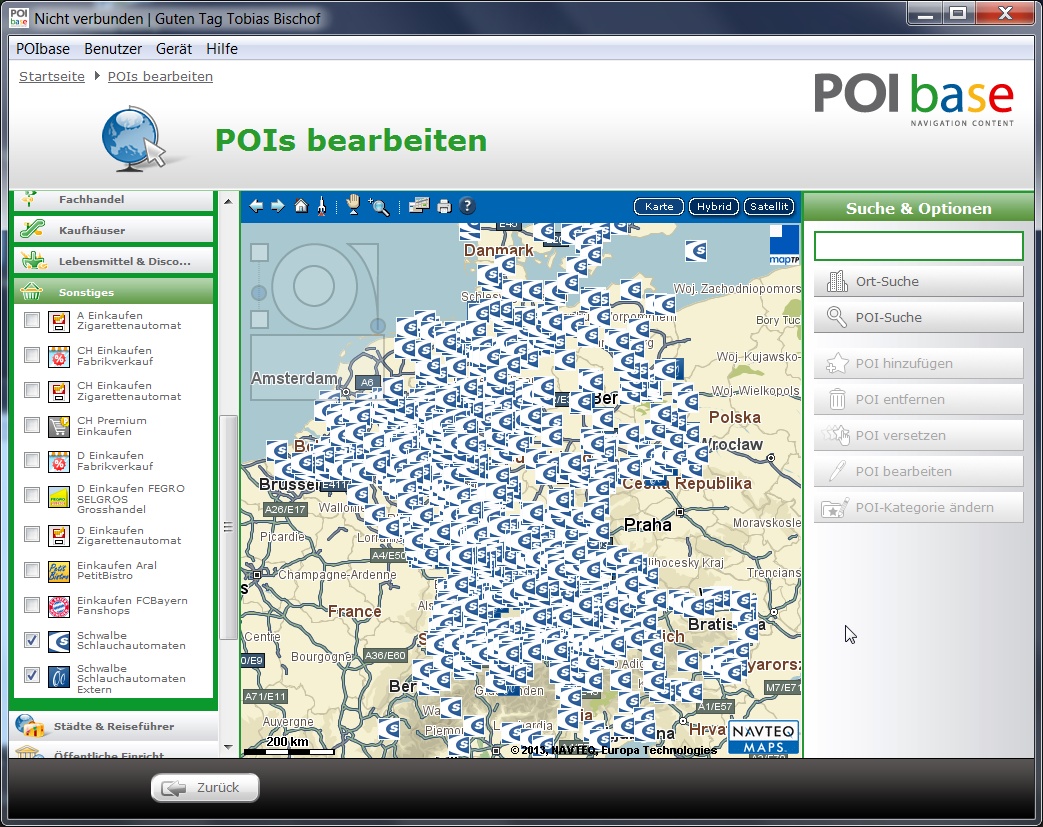Click the map zoom slider handle
This screenshot has width=1043, height=827.
(x=259, y=292)
